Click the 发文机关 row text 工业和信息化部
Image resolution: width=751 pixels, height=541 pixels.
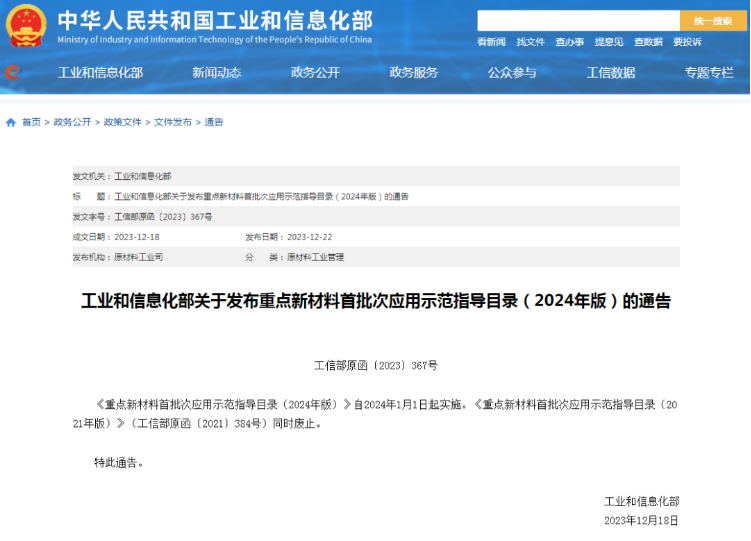click(143, 177)
